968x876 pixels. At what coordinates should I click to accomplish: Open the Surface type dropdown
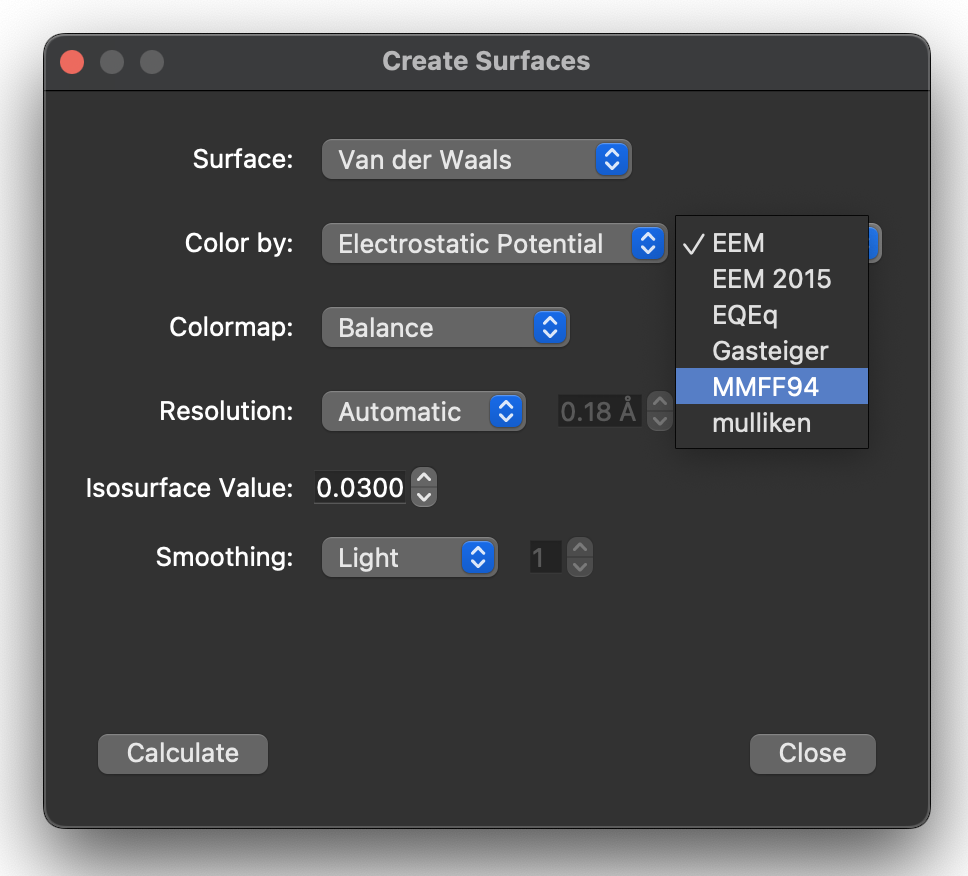477,159
